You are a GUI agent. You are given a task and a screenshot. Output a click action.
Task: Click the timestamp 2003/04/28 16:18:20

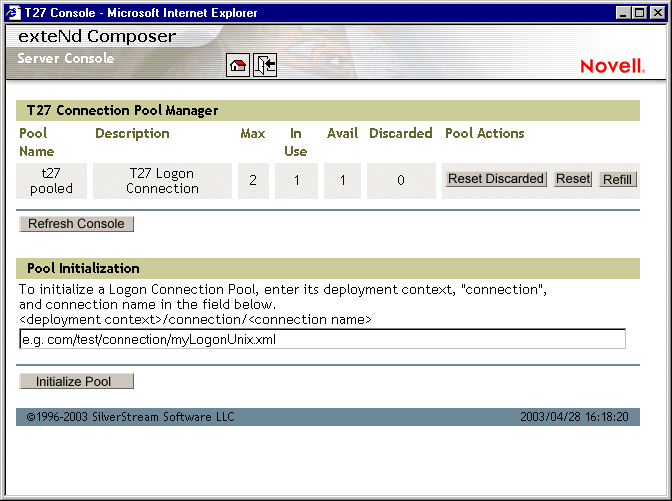pyautogui.click(x=574, y=417)
